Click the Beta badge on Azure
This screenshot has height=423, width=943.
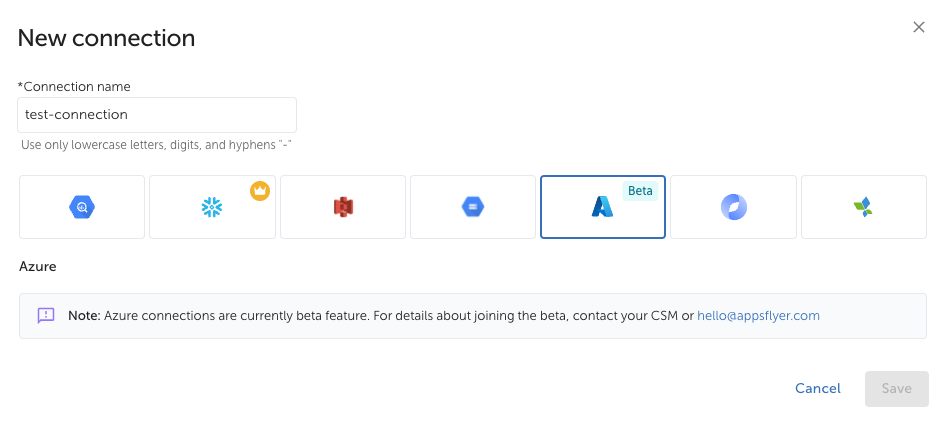[640, 190]
